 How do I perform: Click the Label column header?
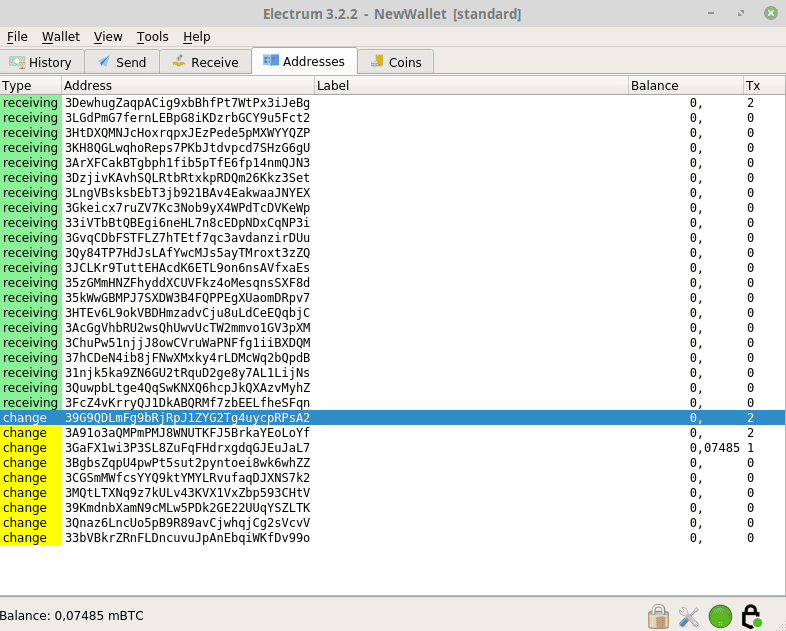471,86
